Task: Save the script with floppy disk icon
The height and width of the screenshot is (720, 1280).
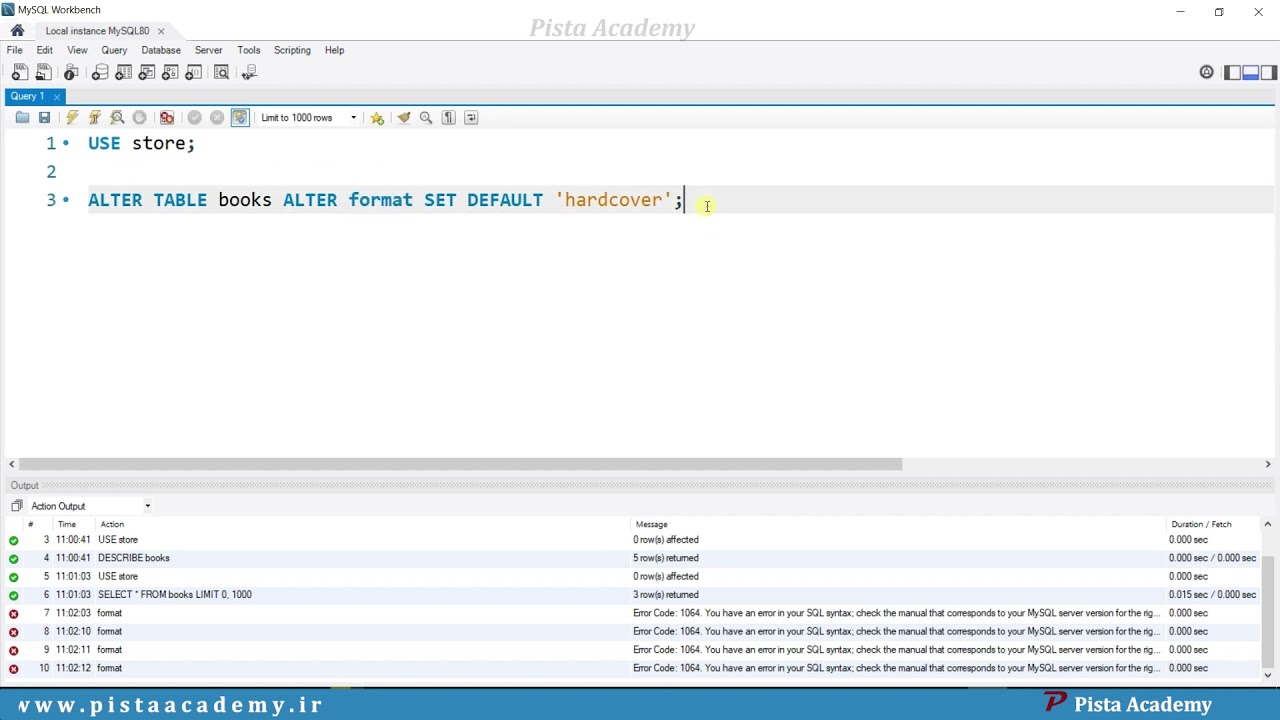Action: 44,118
